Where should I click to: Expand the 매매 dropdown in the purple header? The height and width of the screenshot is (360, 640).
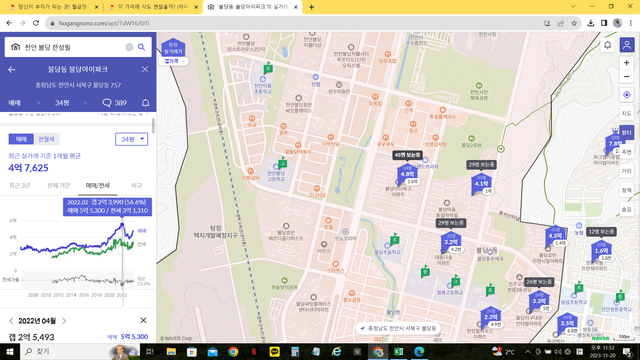pos(24,103)
